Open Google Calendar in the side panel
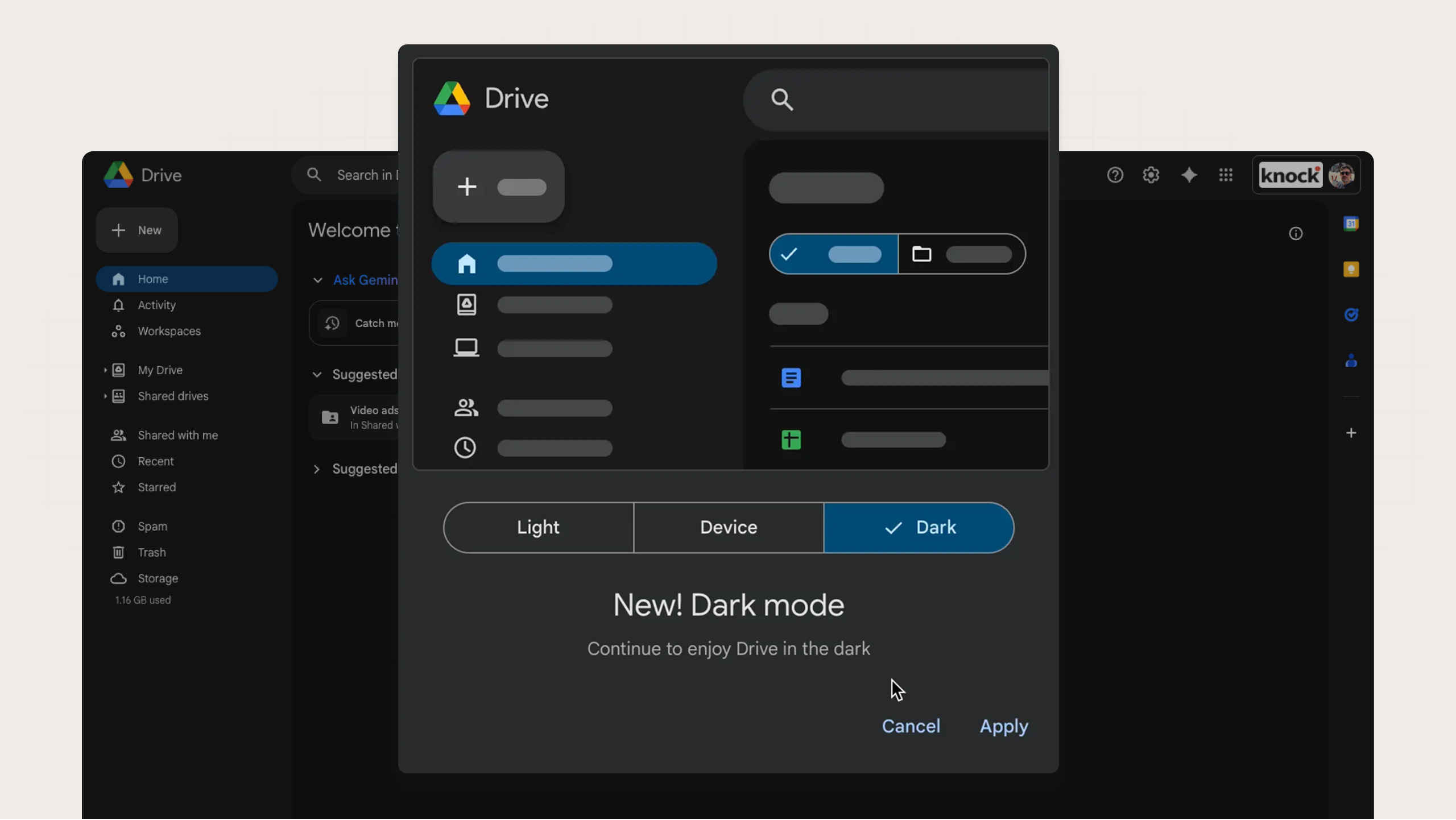 (1351, 224)
